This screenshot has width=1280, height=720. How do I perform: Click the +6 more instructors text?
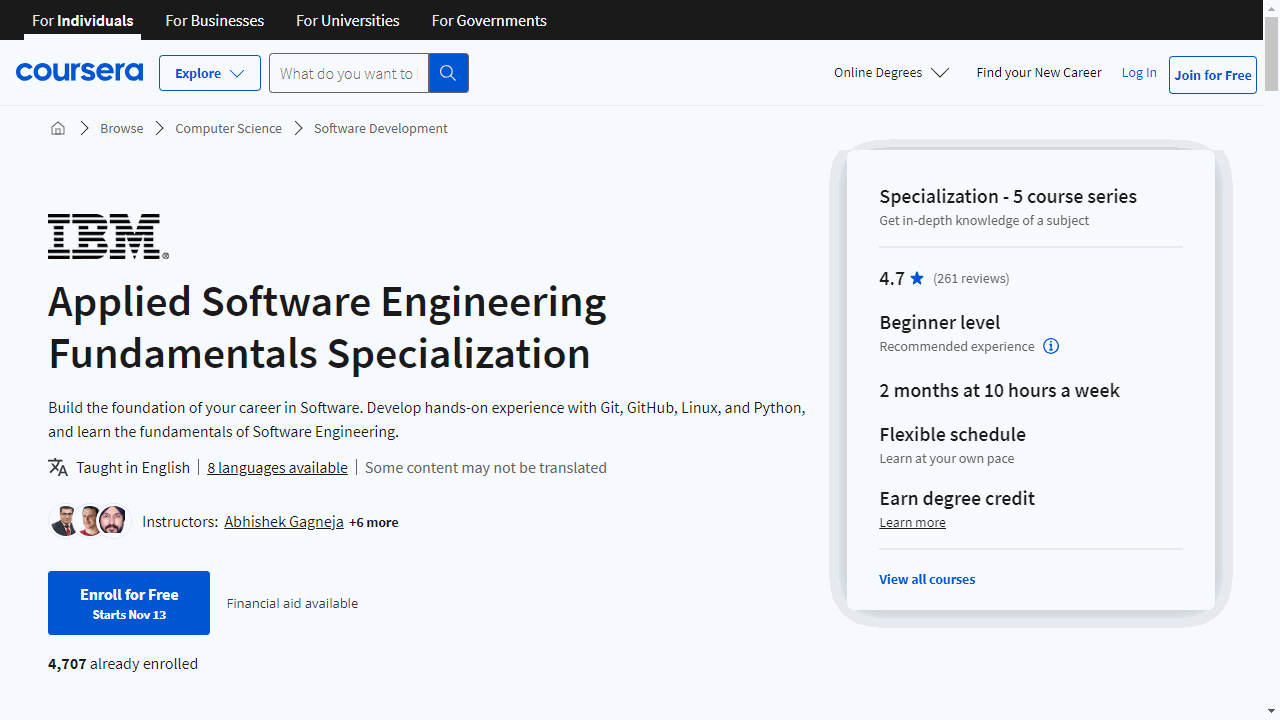[374, 522]
